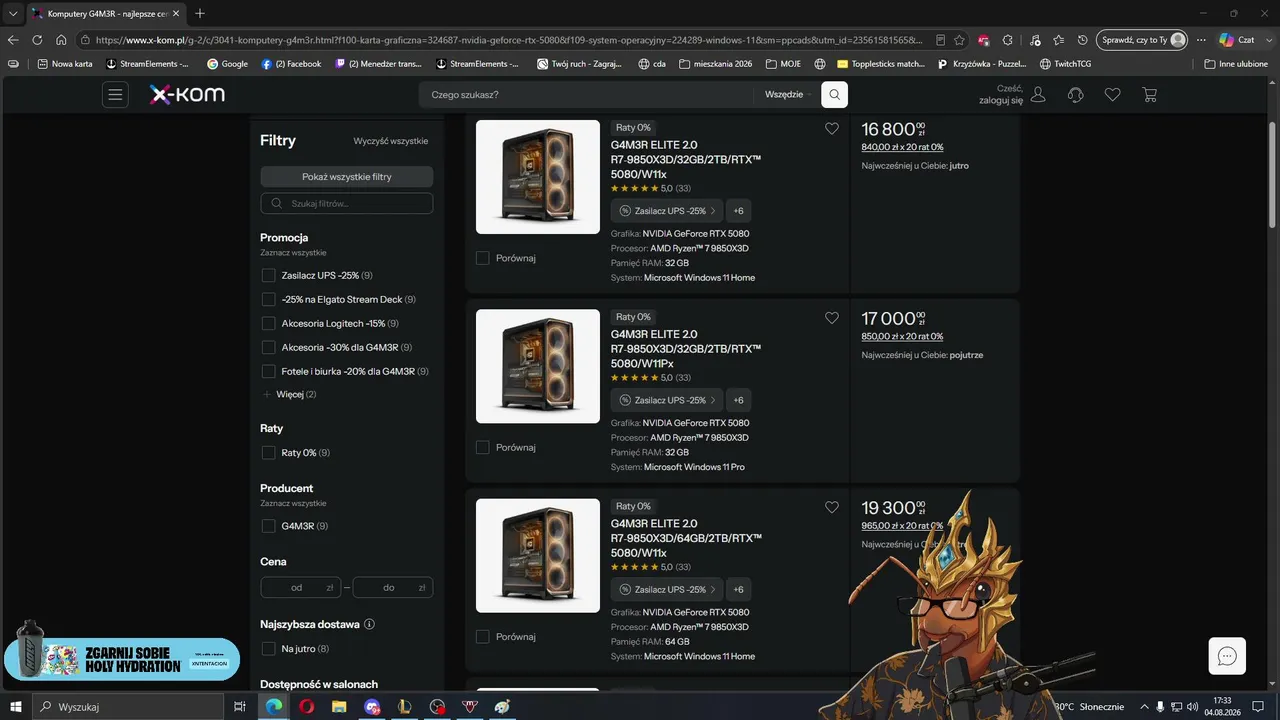Add the 16 800 zł computer to favorites

832,128
